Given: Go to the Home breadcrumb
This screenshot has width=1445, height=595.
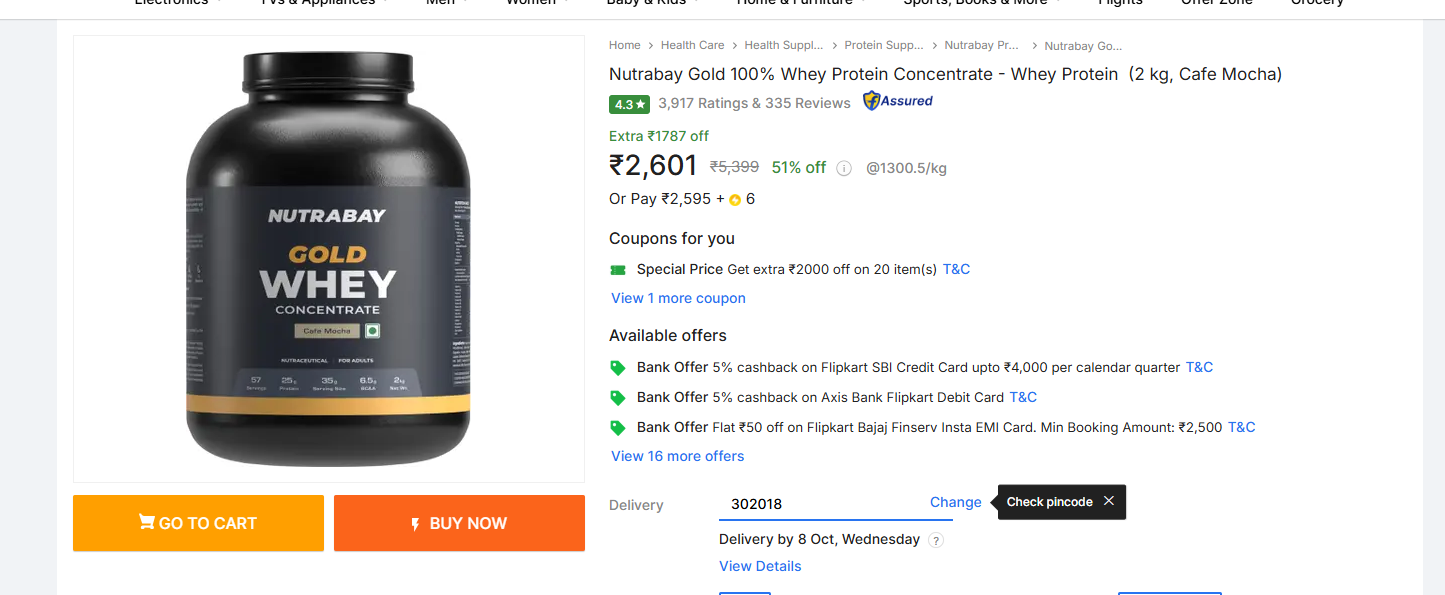Looking at the screenshot, I should point(625,45).
